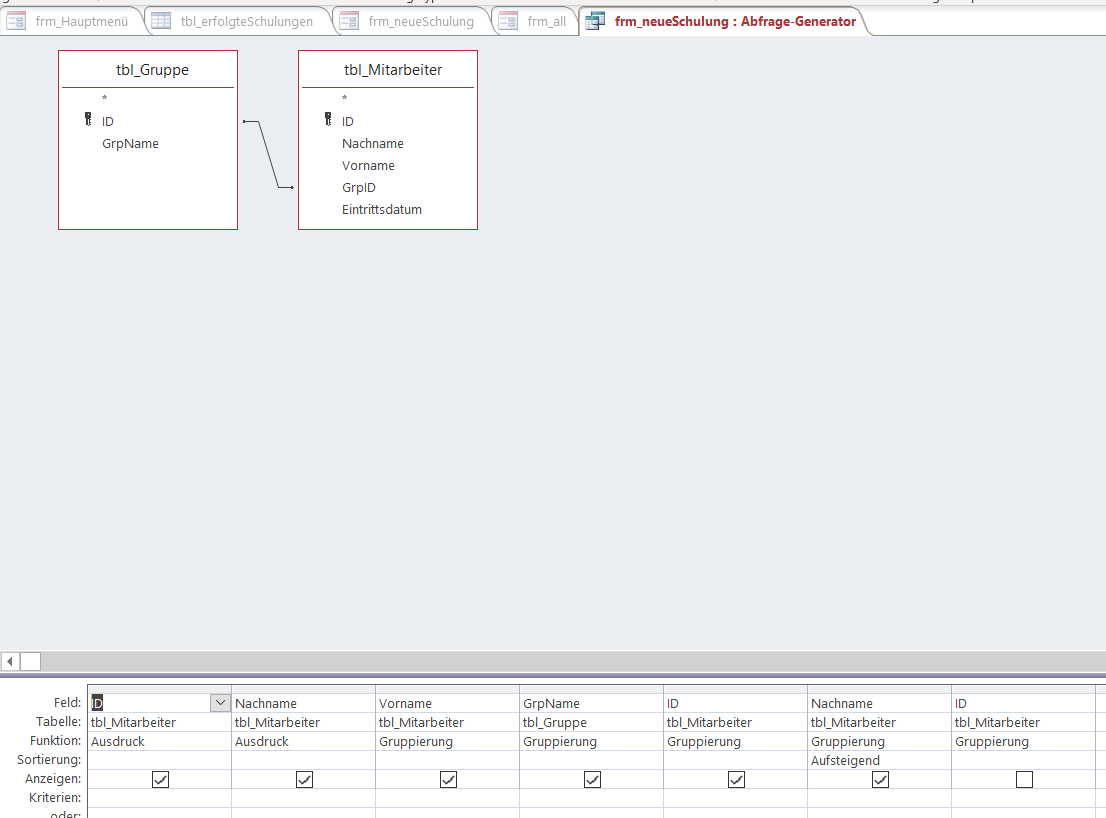This screenshot has width=1106, height=818.
Task: Click the primary key icon in tbl_Gruppe
Action: pos(88,119)
